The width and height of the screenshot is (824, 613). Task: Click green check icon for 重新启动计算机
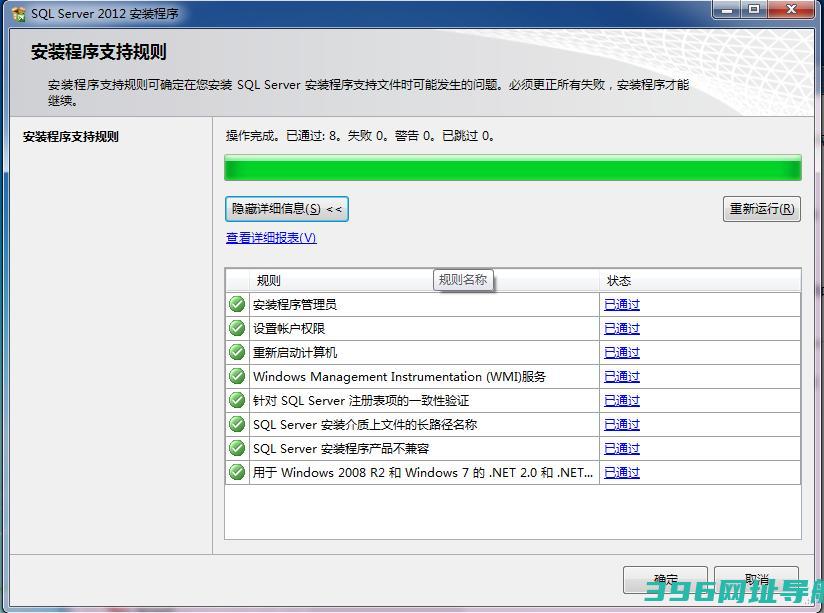pyautogui.click(x=237, y=352)
